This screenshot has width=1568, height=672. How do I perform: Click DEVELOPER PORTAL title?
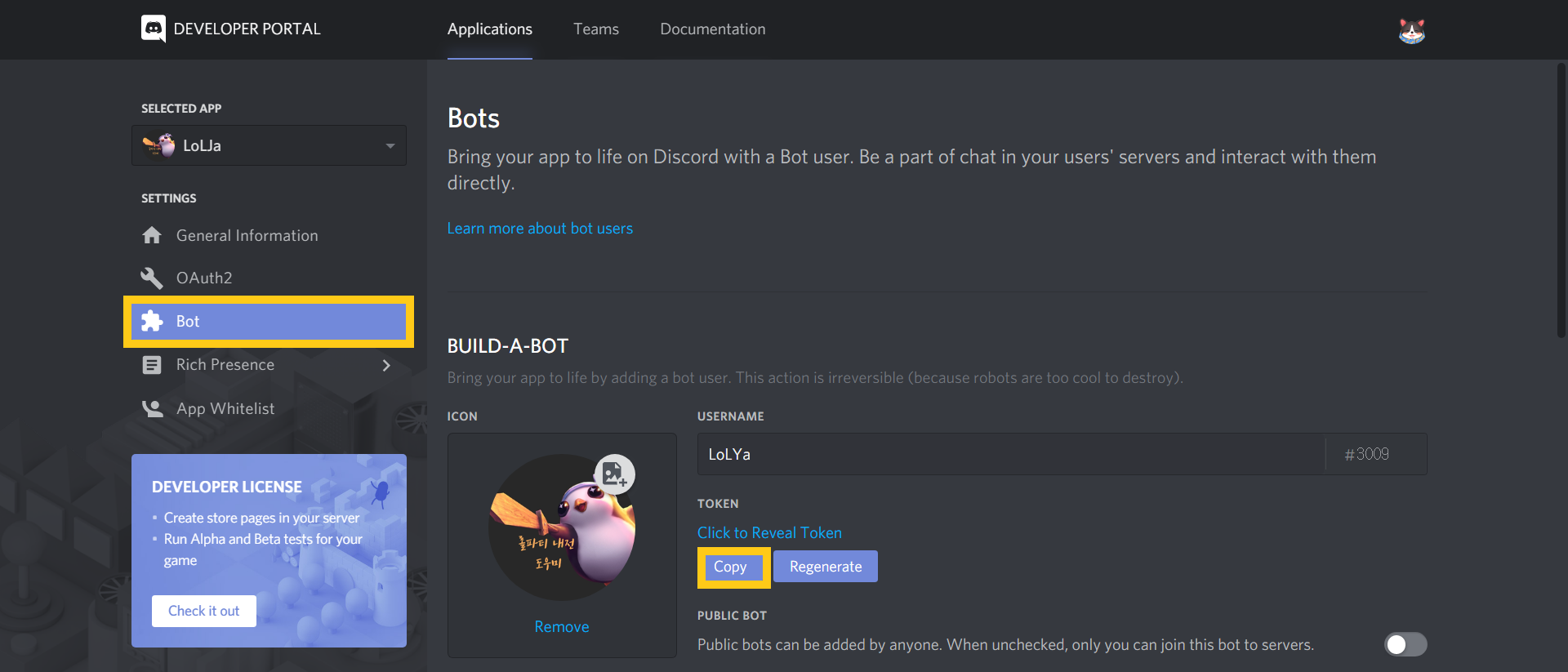point(247,29)
